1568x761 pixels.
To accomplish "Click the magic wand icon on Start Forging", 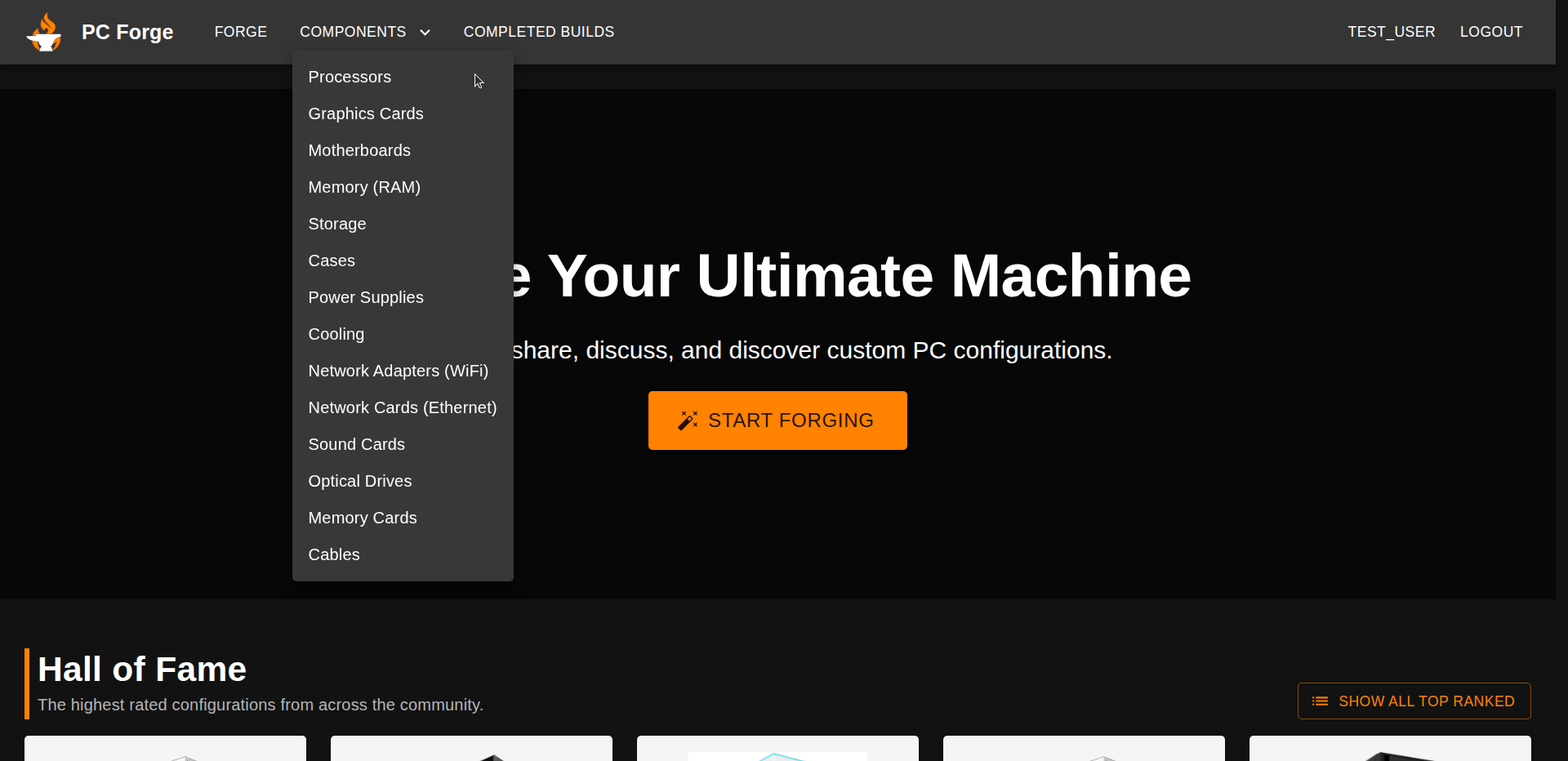I will click(x=688, y=421).
